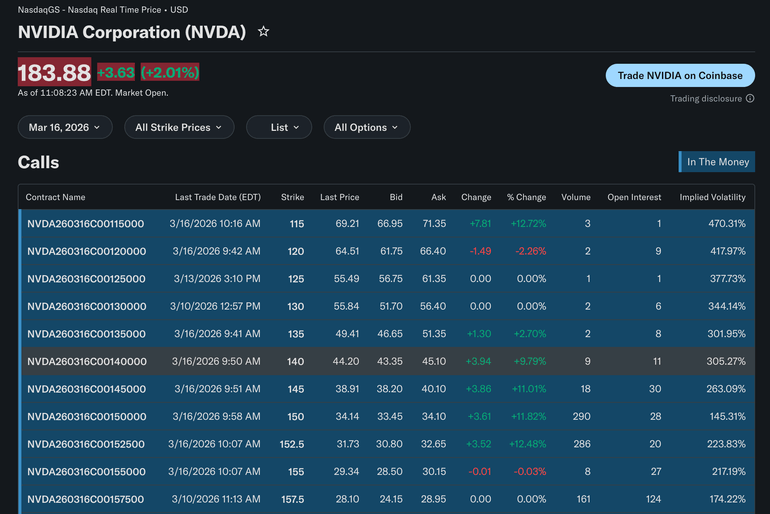Open contract NVDA260316C00140000
The image size is (770, 514).
click(x=87, y=361)
